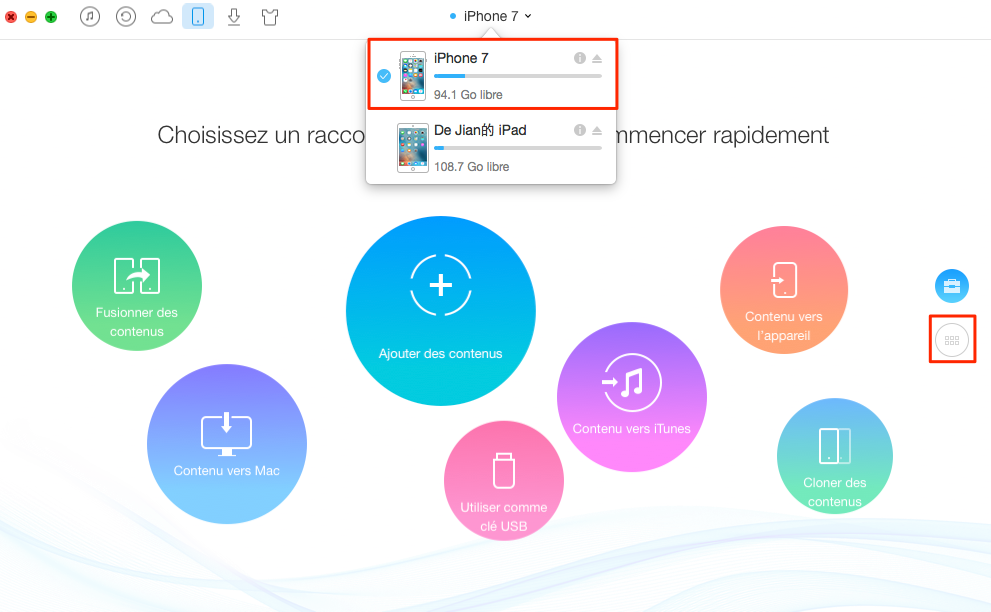The image size is (991, 612).
Task: Click the 108.7 Go libre text
Action: click(471, 167)
